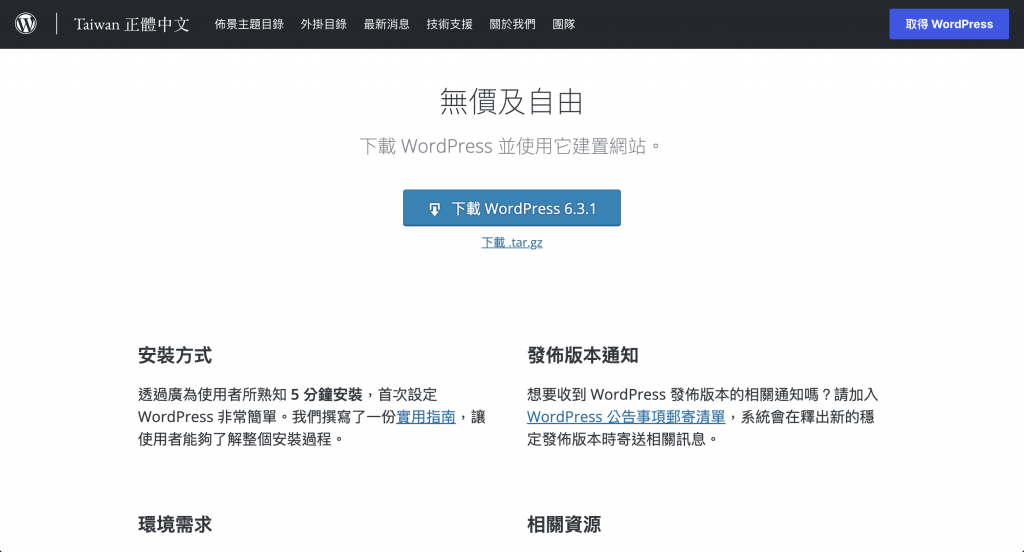Viewport: 1024px width, 552px height.
Task: Open 佈景主題目錄 menu item
Action: tap(249, 24)
